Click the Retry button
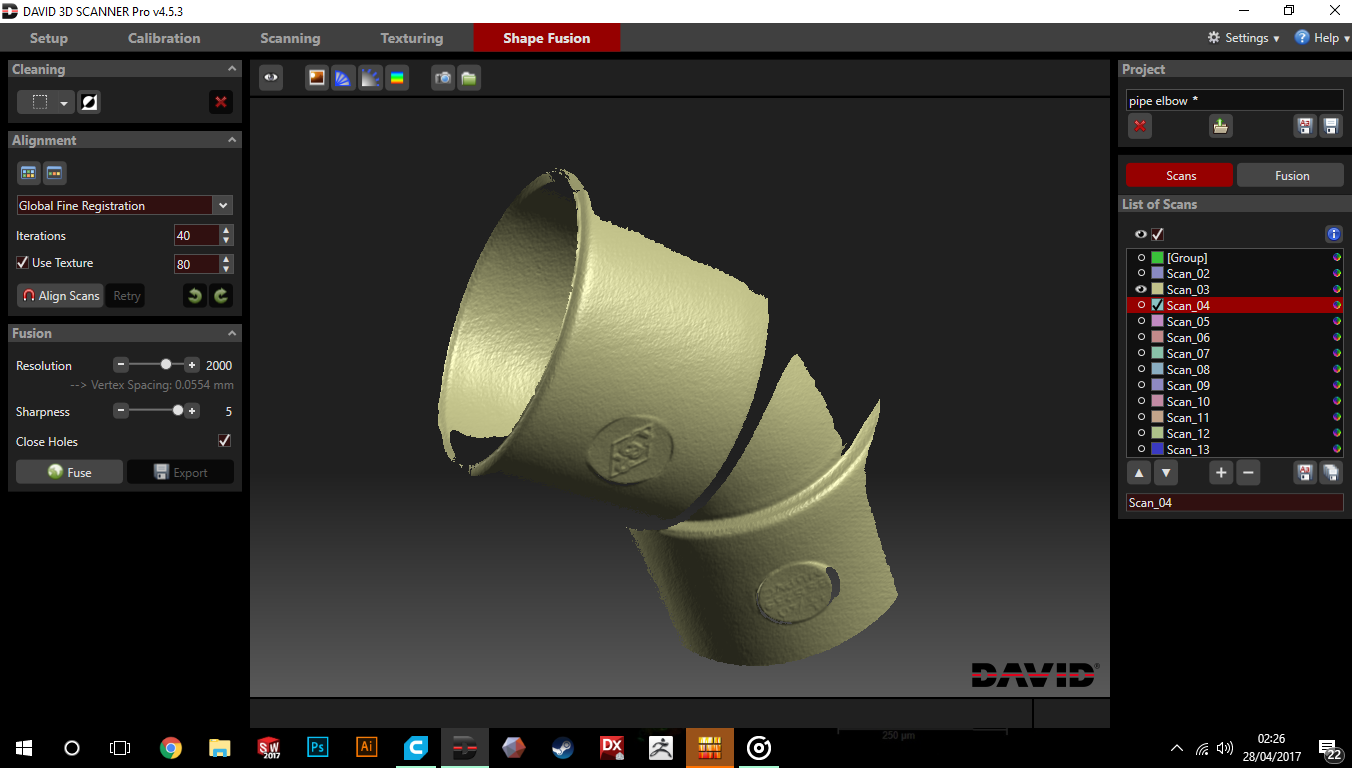Image resolution: width=1352 pixels, height=768 pixels. click(x=126, y=295)
